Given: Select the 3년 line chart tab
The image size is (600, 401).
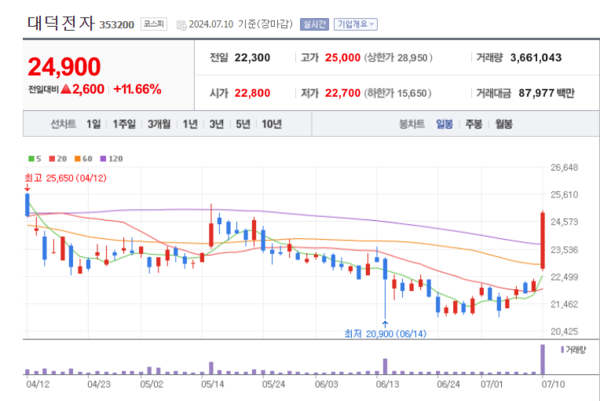Looking at the screenshot, I should click(217, 124).
